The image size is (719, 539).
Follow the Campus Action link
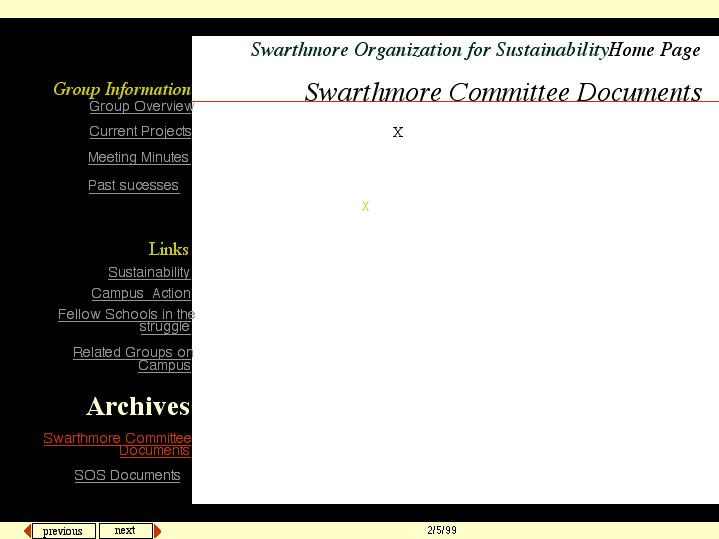[141, 293]
